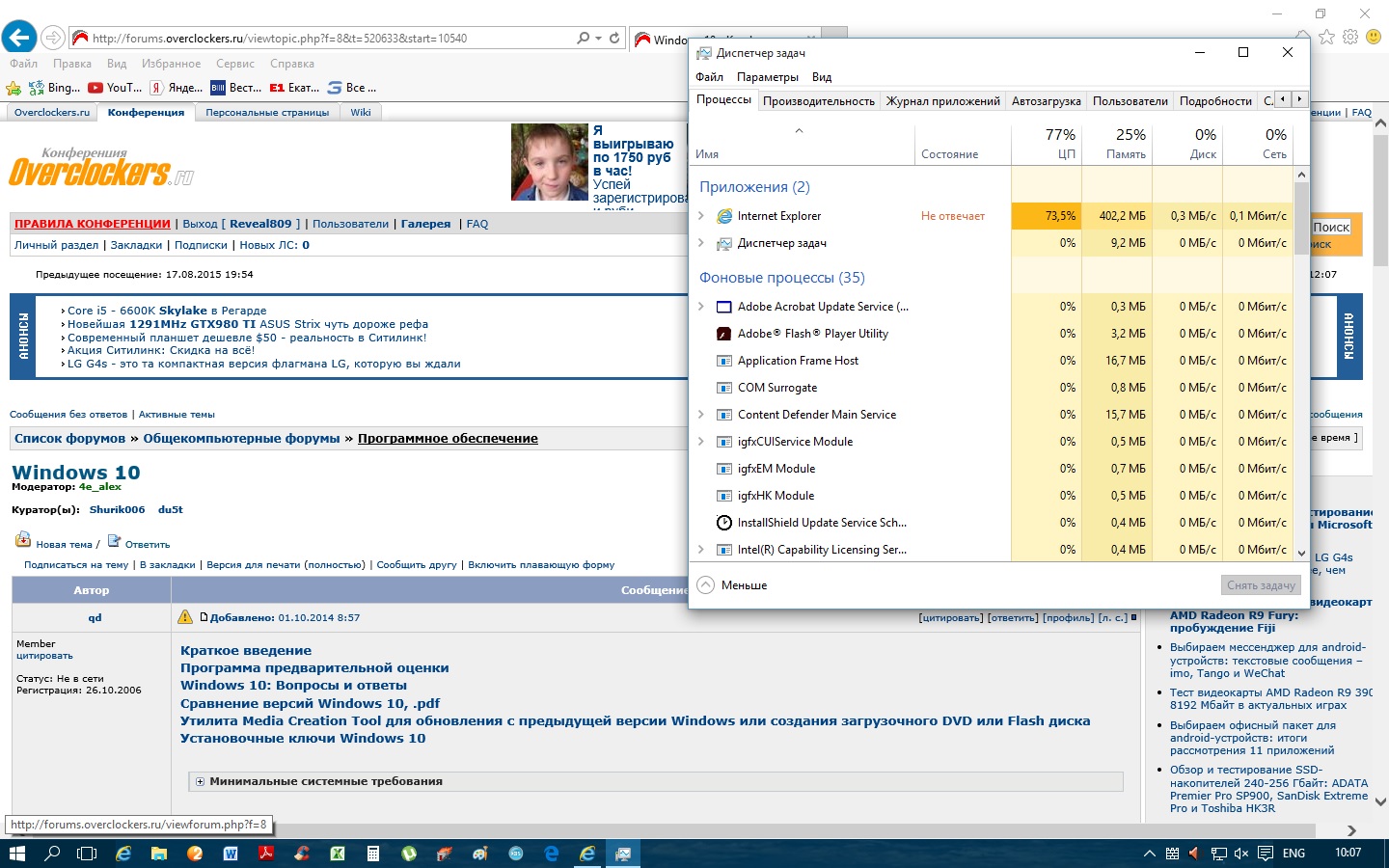Open the Bing favorites bar shortcut
This screenshot has width=1389, height=868.
pos(55,88)
